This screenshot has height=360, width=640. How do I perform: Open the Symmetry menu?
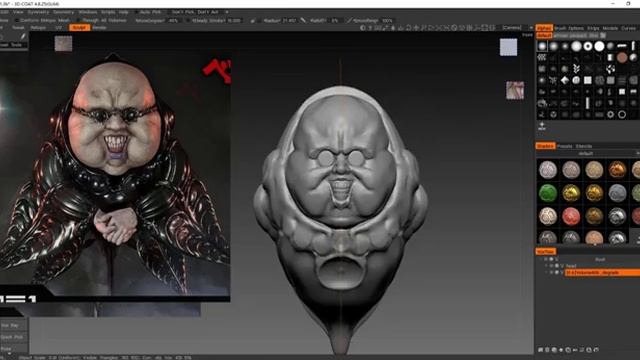coord(38,12)
